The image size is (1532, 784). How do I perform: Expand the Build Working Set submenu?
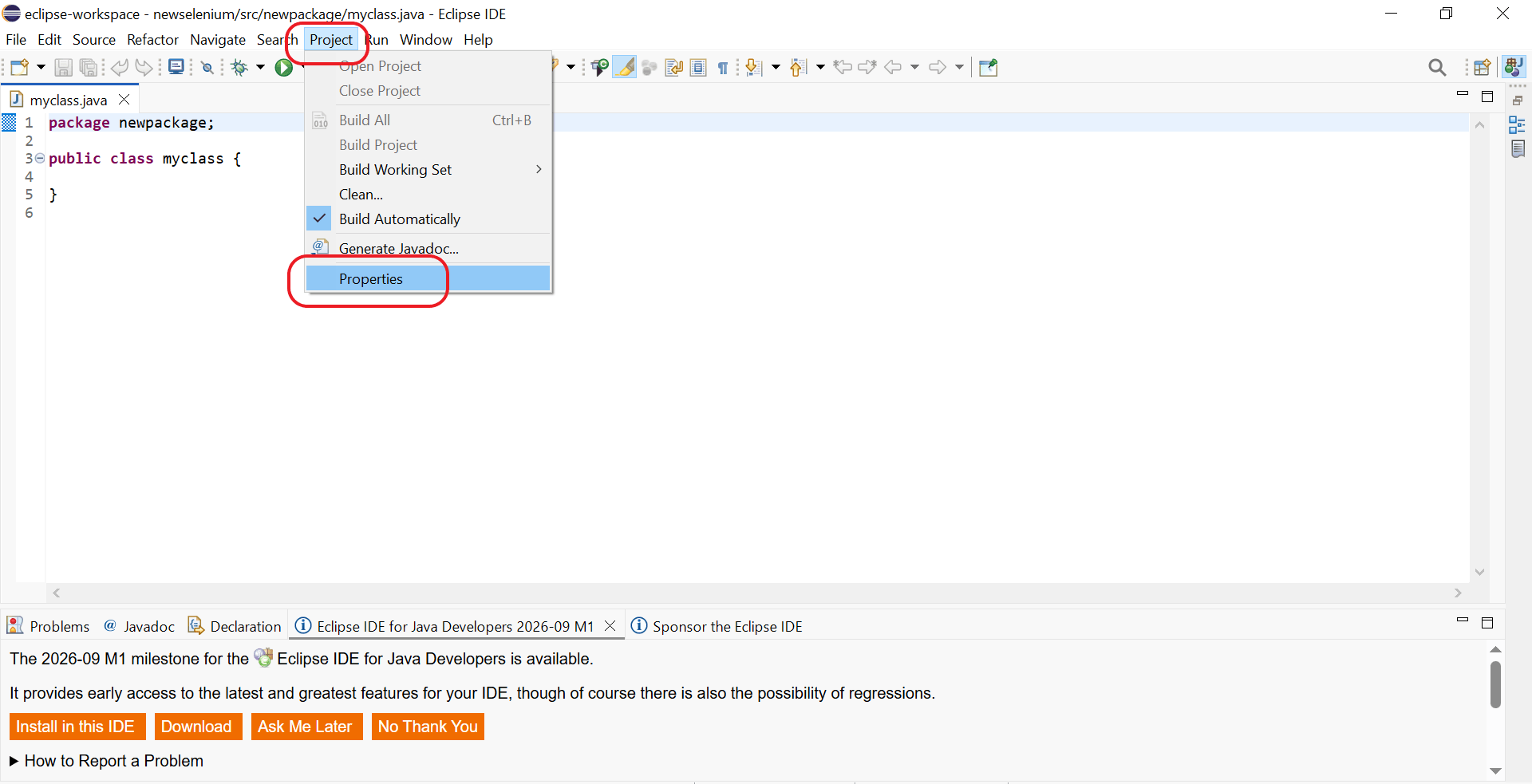click(428, 169)
